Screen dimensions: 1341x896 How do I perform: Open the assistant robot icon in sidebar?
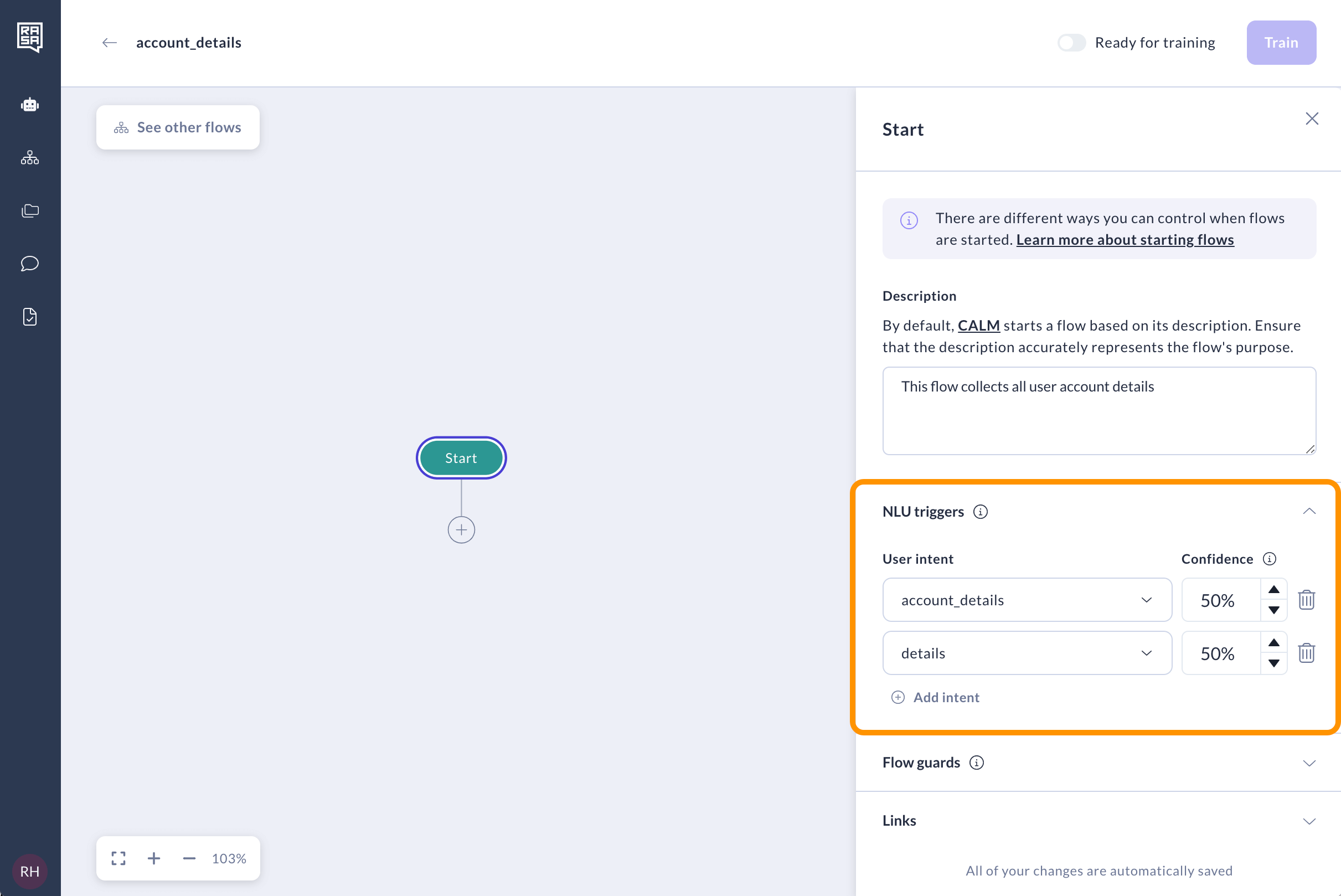pyautogui.click(x=30, y=105)
